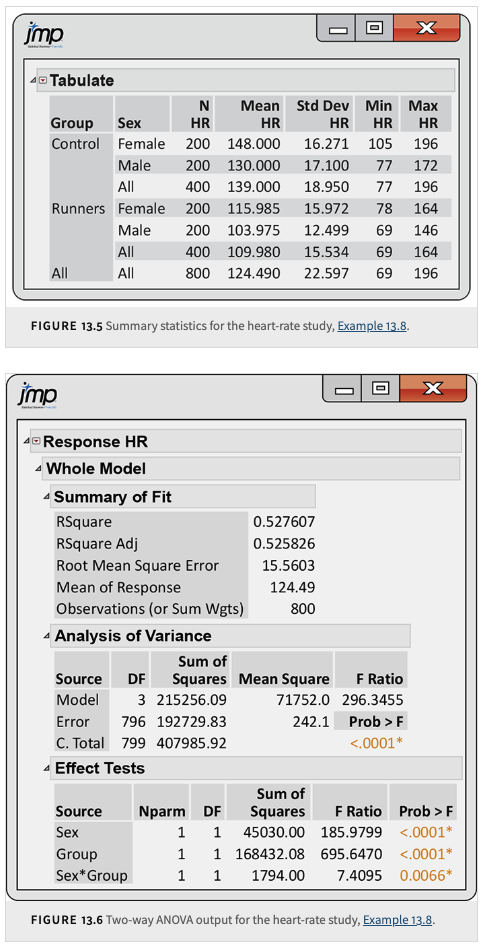Open the Response HR red triangle menu
This screenshot has height=948, width=484.
coord(36,441)
